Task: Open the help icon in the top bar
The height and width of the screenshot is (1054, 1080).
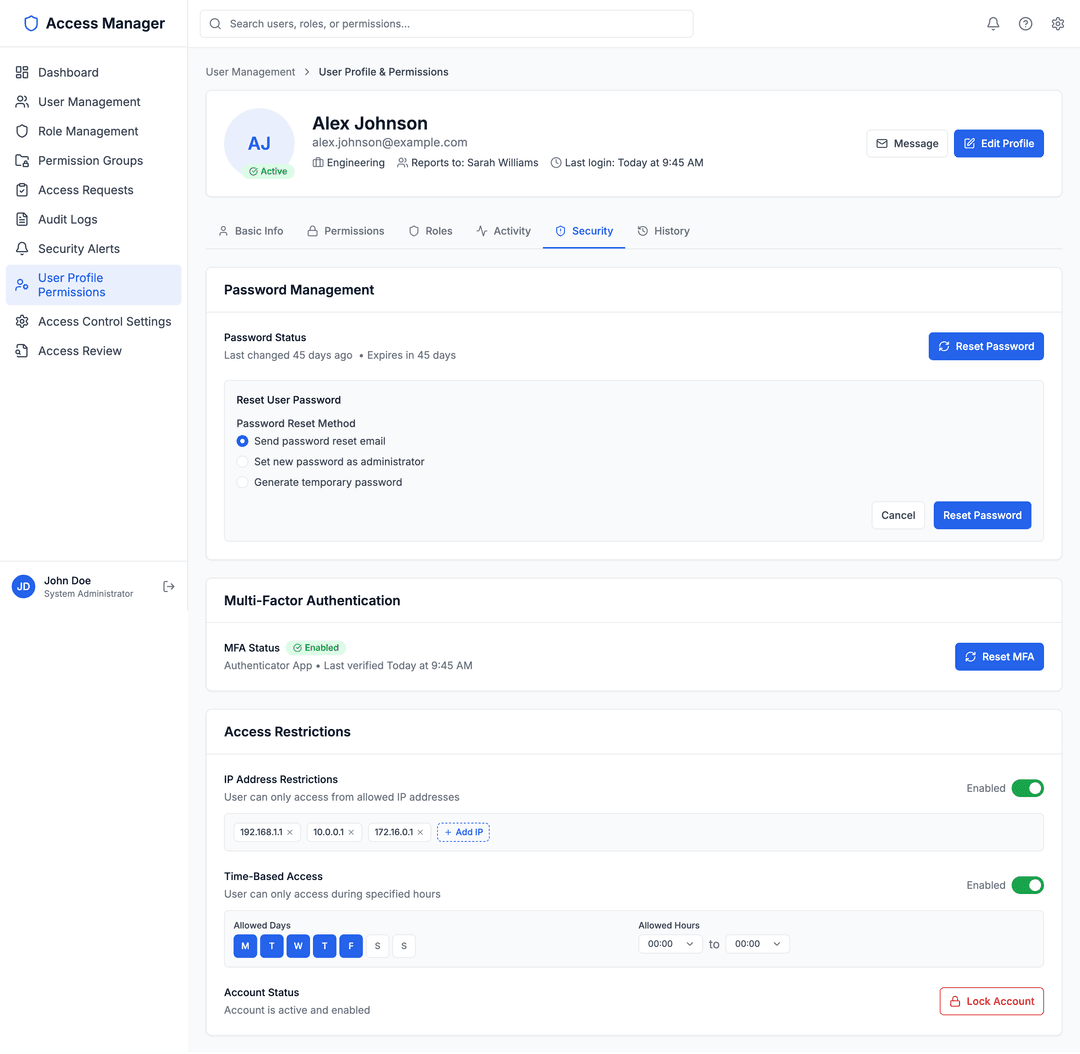Action: [1025, 23]
